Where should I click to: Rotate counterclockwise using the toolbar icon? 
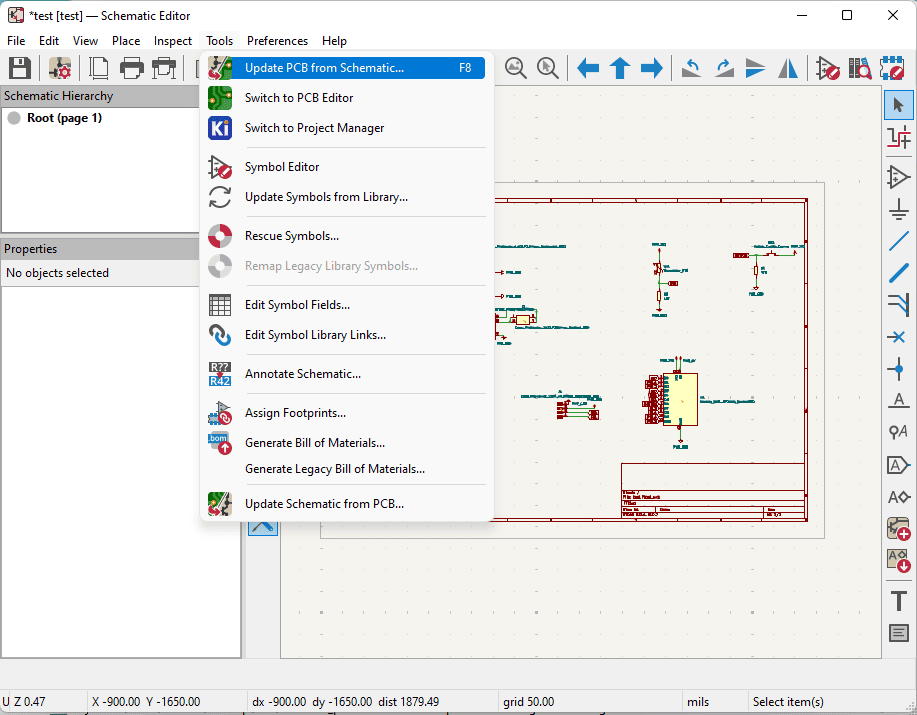[691, 68]
